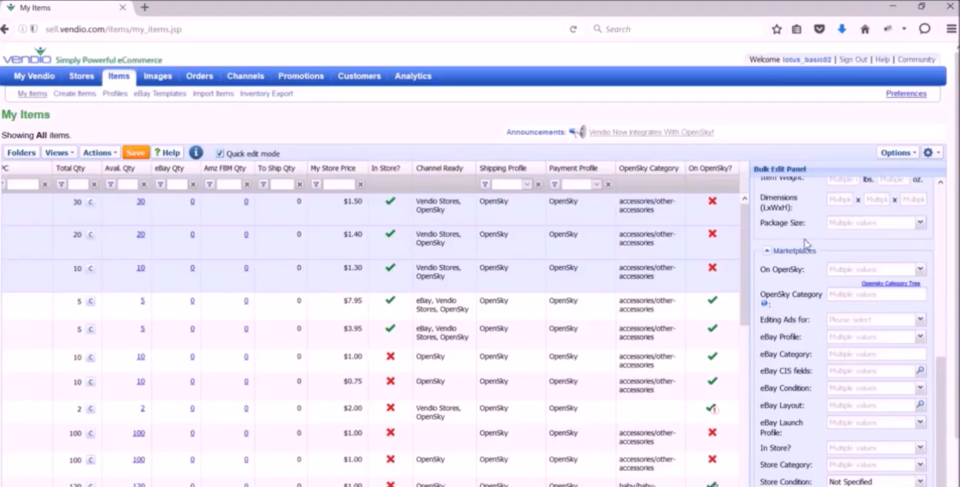Open the gear settings menu
This screenshot has width=960, height=487.
click(931, 153)
